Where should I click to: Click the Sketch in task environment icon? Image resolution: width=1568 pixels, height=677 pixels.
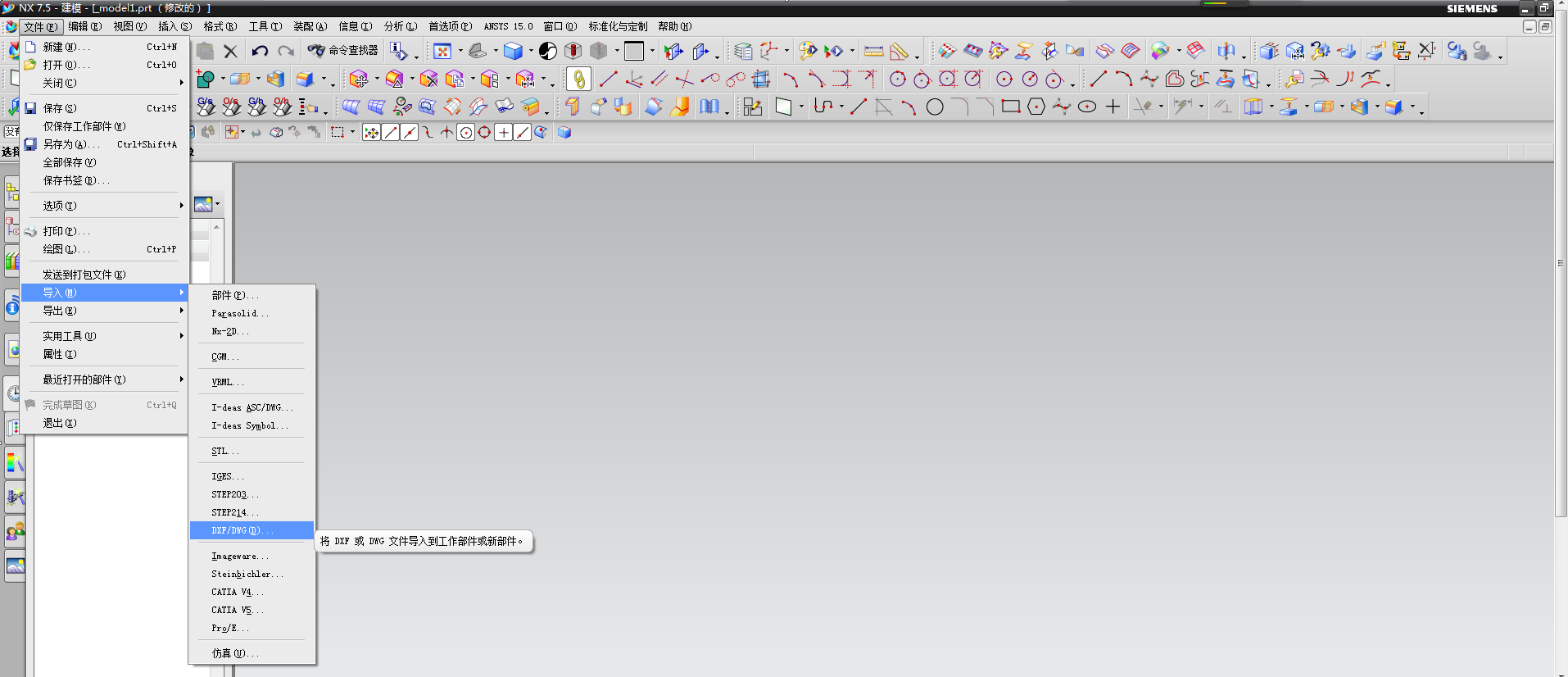point(752,107)
